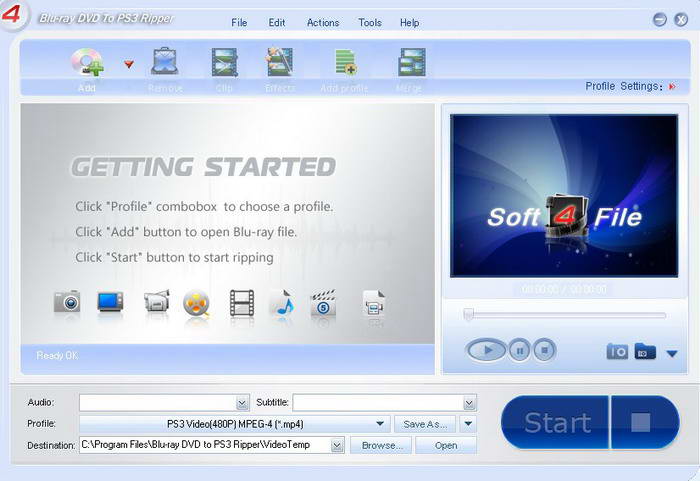Open the Subtitle dropdown
This screenshot has height=481, width=700.
click(x=469, y=403)
